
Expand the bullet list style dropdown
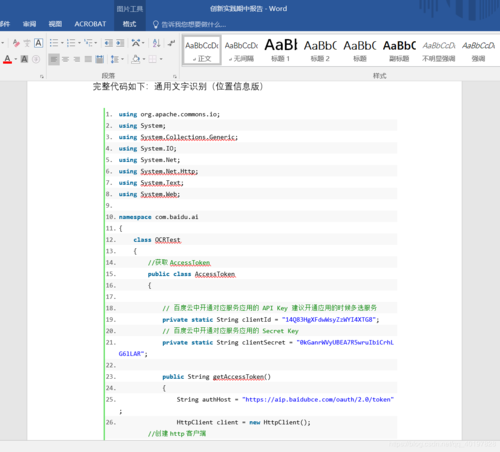click(62, 43)
